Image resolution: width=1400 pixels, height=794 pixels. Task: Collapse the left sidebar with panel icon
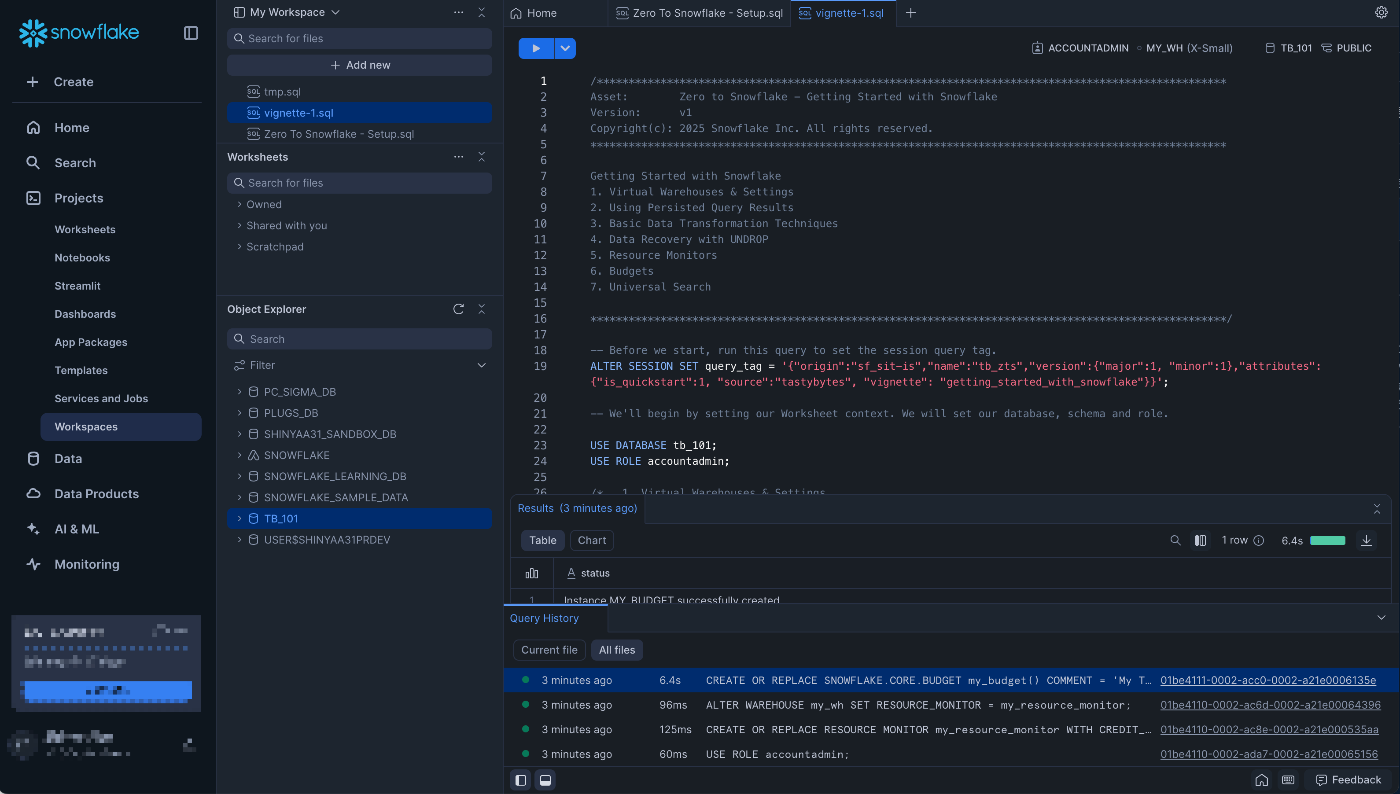191,33
